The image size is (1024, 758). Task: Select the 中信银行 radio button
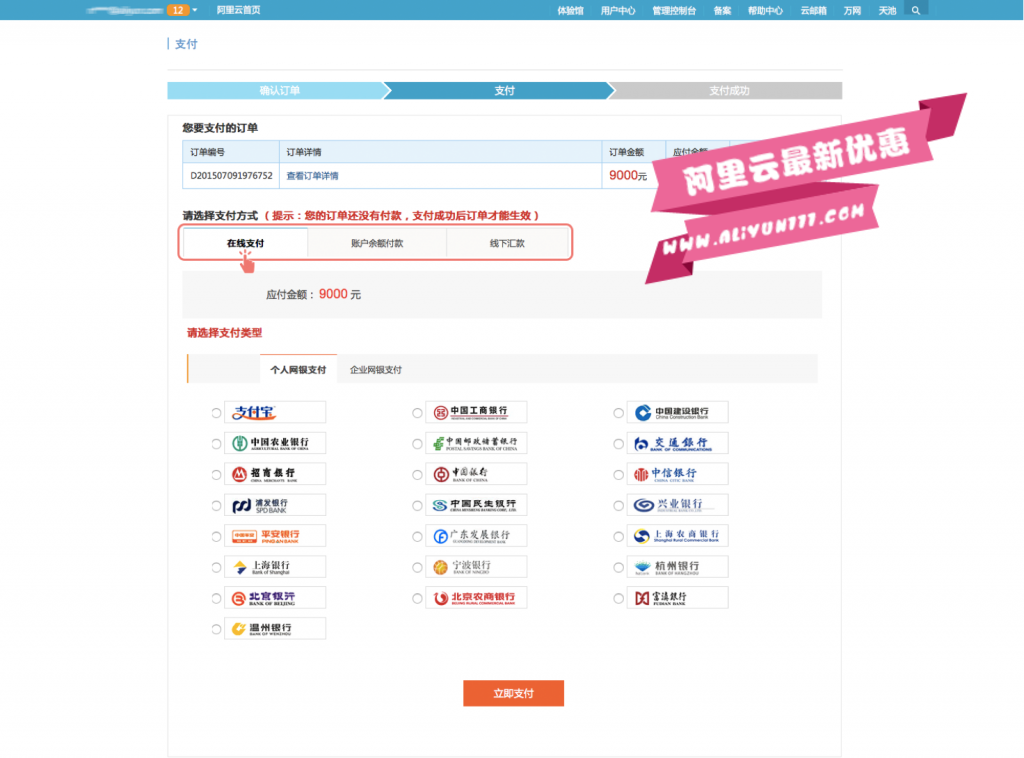click(x=618, y=475)
